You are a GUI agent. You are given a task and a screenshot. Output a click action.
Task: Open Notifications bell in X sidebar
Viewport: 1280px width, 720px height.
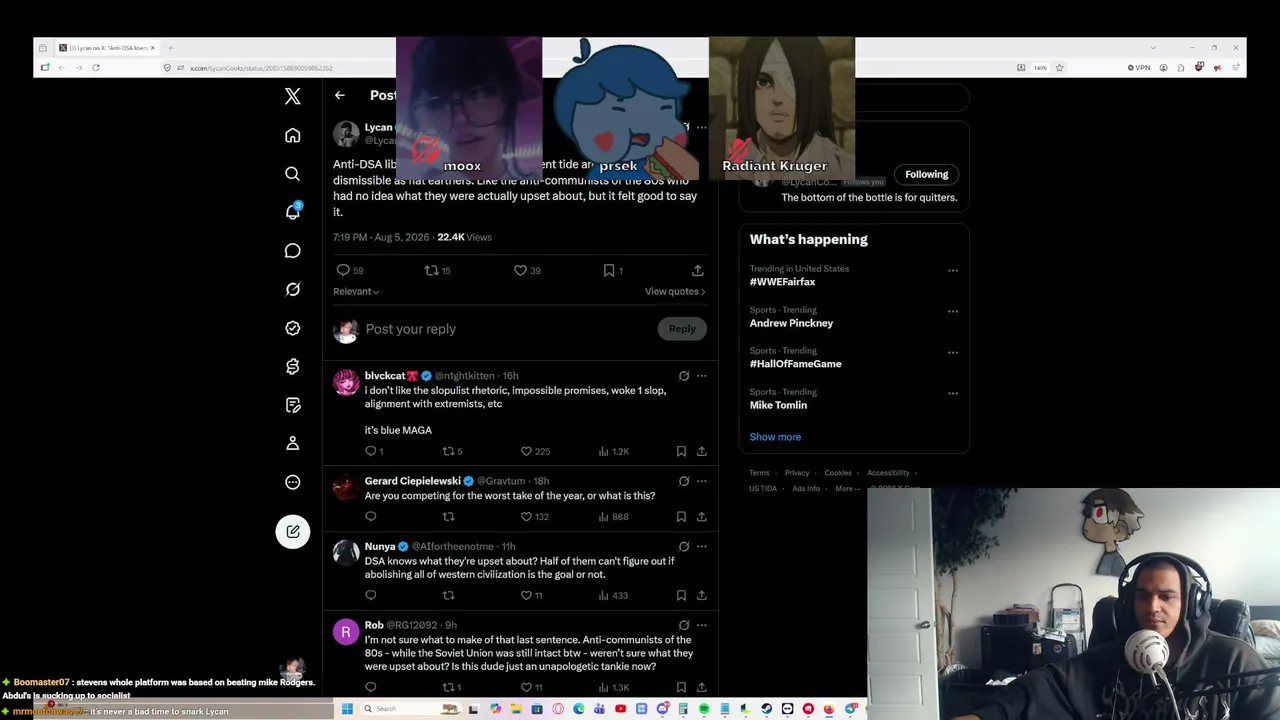coord(292,211)
